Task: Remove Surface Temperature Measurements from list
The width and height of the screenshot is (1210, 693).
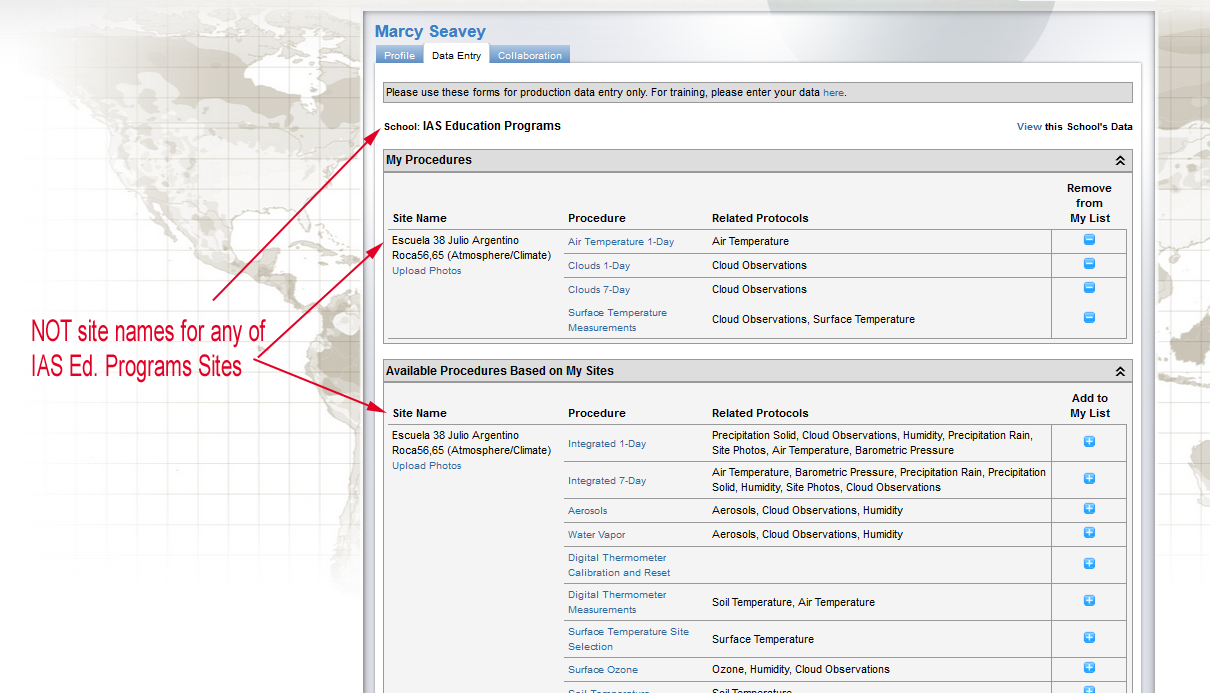Action: (1089, 318)
